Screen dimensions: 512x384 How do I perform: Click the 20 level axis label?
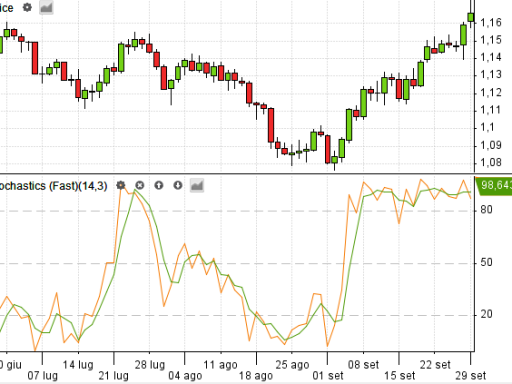click(486, 314)
